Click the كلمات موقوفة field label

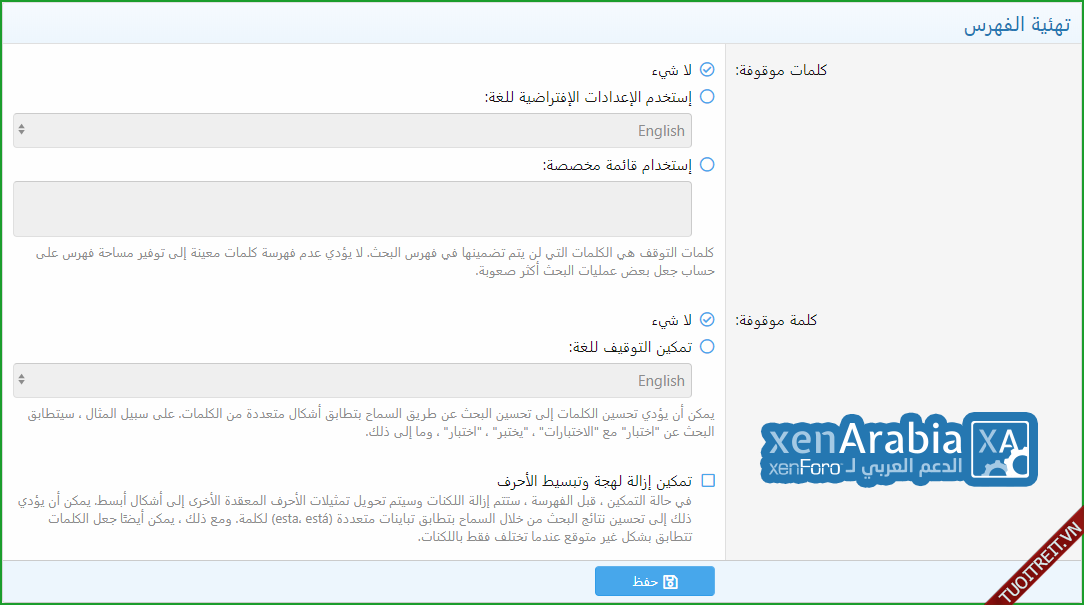pos(781,70)
